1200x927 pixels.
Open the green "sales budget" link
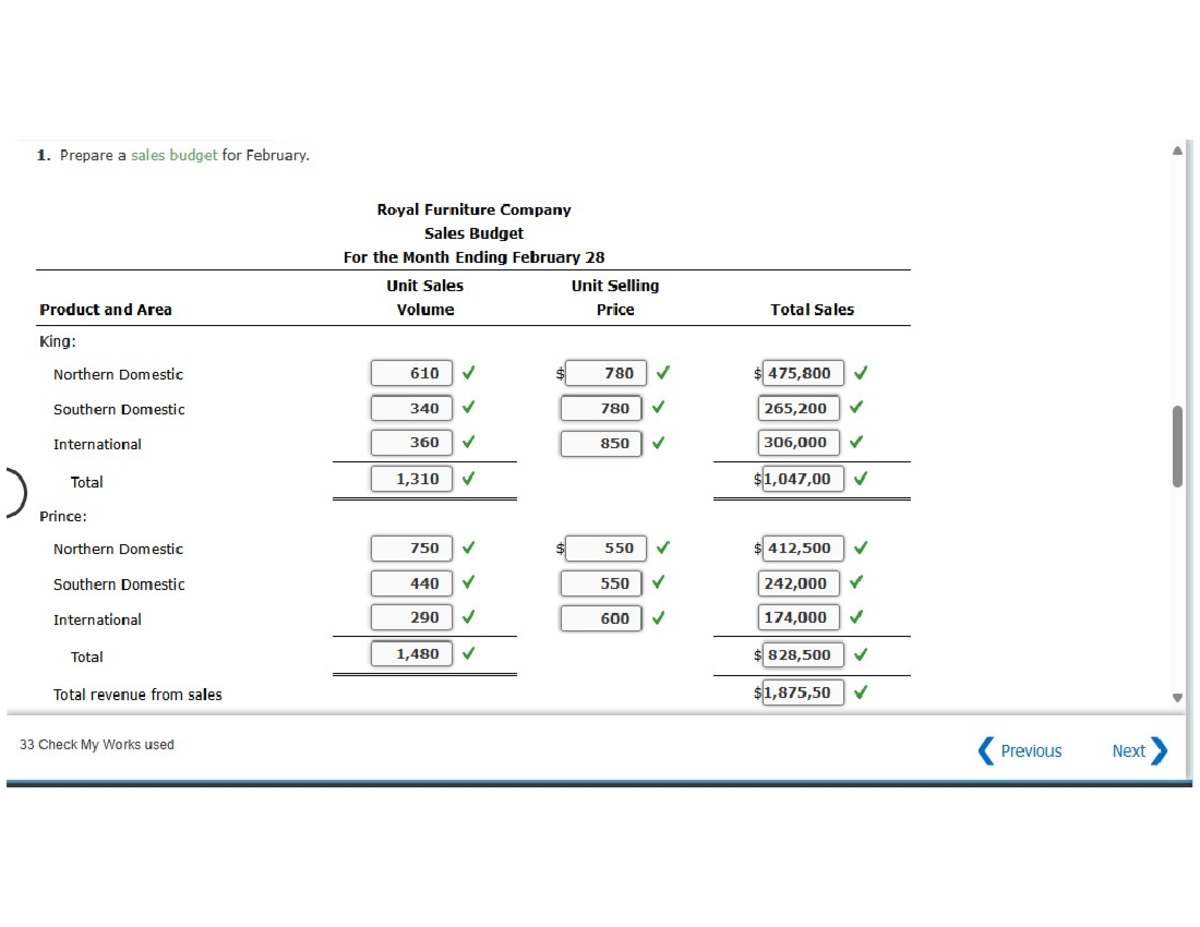(x=174, y=155)
